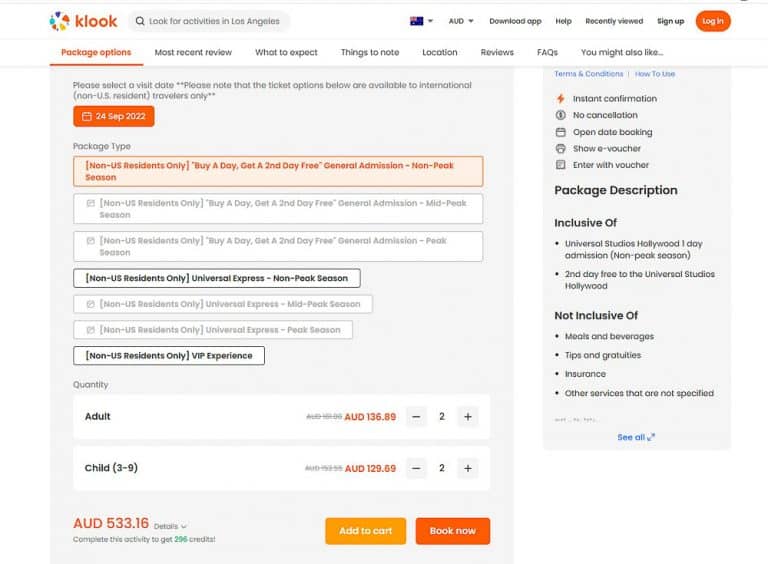
Task: Increase Adult quantity with plus icon
Action: point(467,416)
